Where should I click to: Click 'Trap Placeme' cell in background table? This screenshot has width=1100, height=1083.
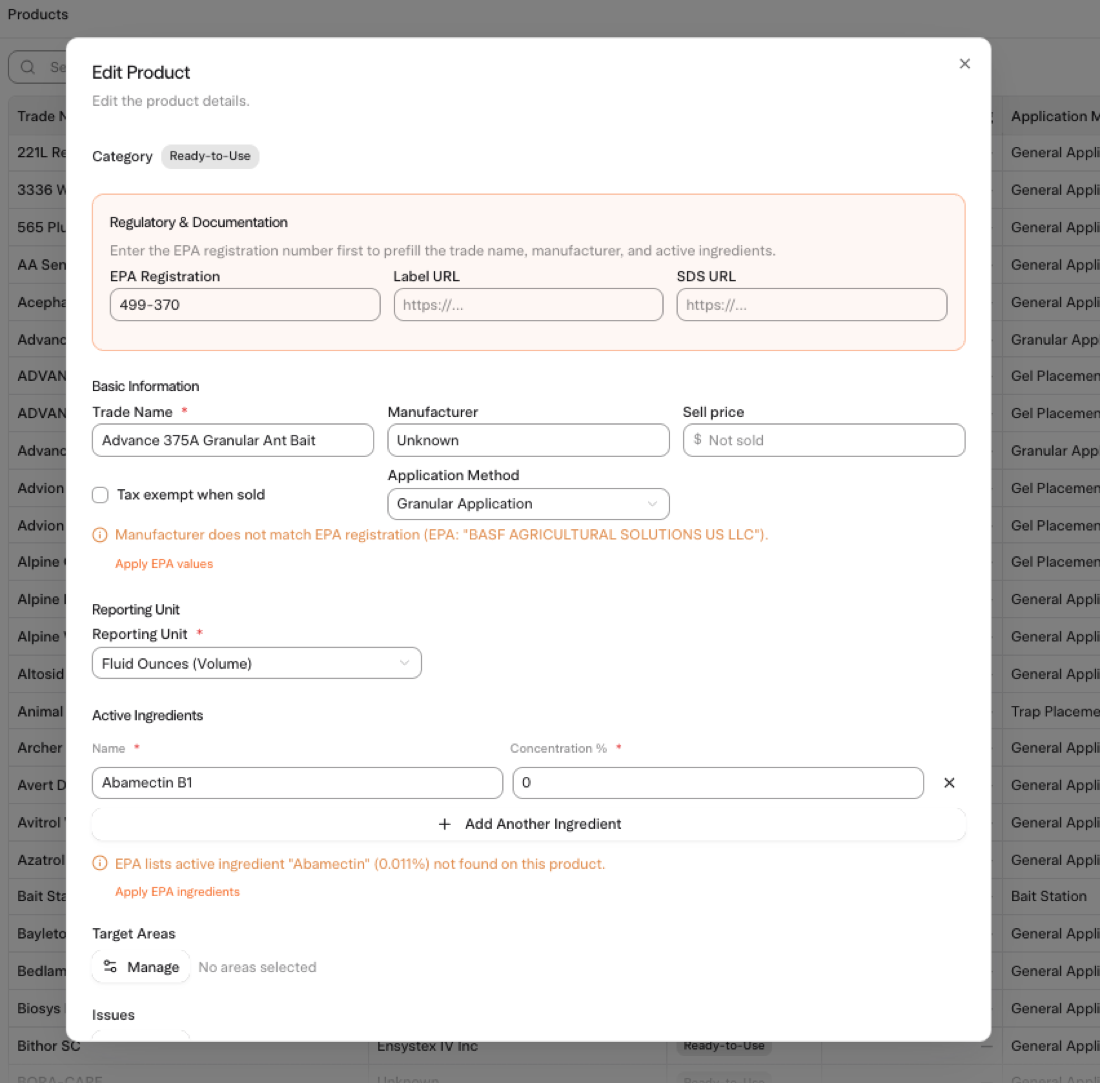click(x=1055, y=711)
